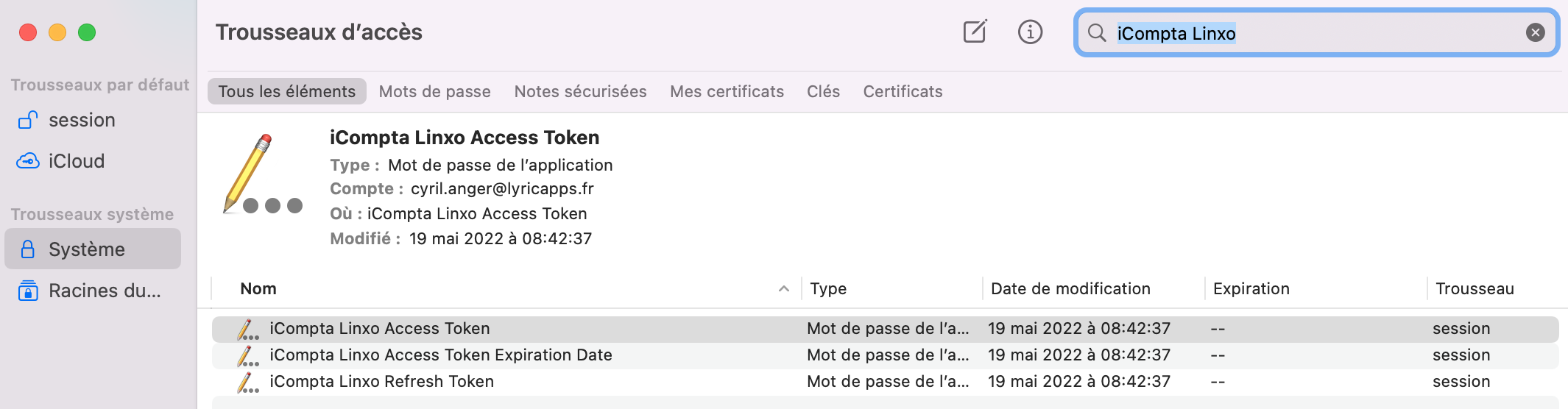Switch to Certificats tab

point(903,91)
